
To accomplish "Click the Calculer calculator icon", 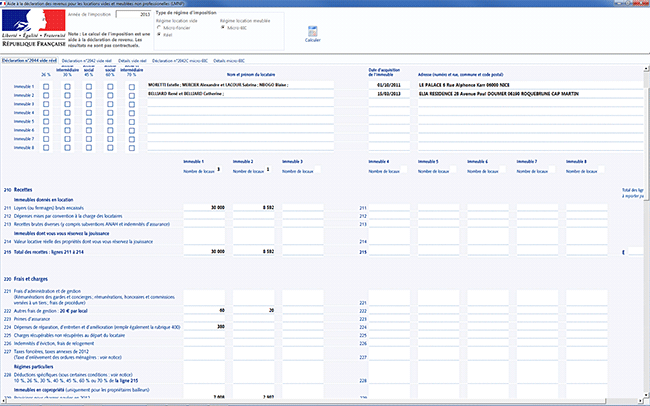I will point(312,30).
